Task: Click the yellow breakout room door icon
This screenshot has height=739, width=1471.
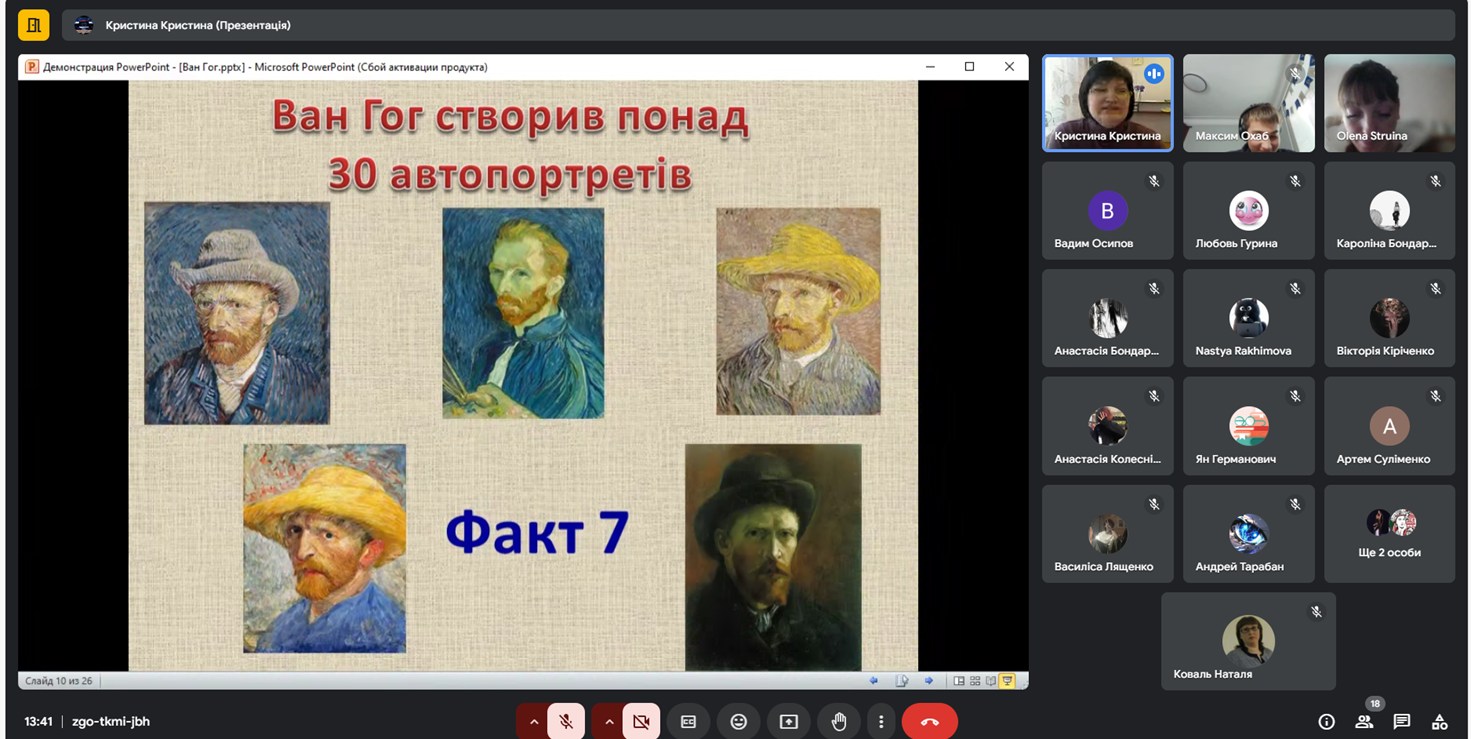Action: [x=33, y=25]
